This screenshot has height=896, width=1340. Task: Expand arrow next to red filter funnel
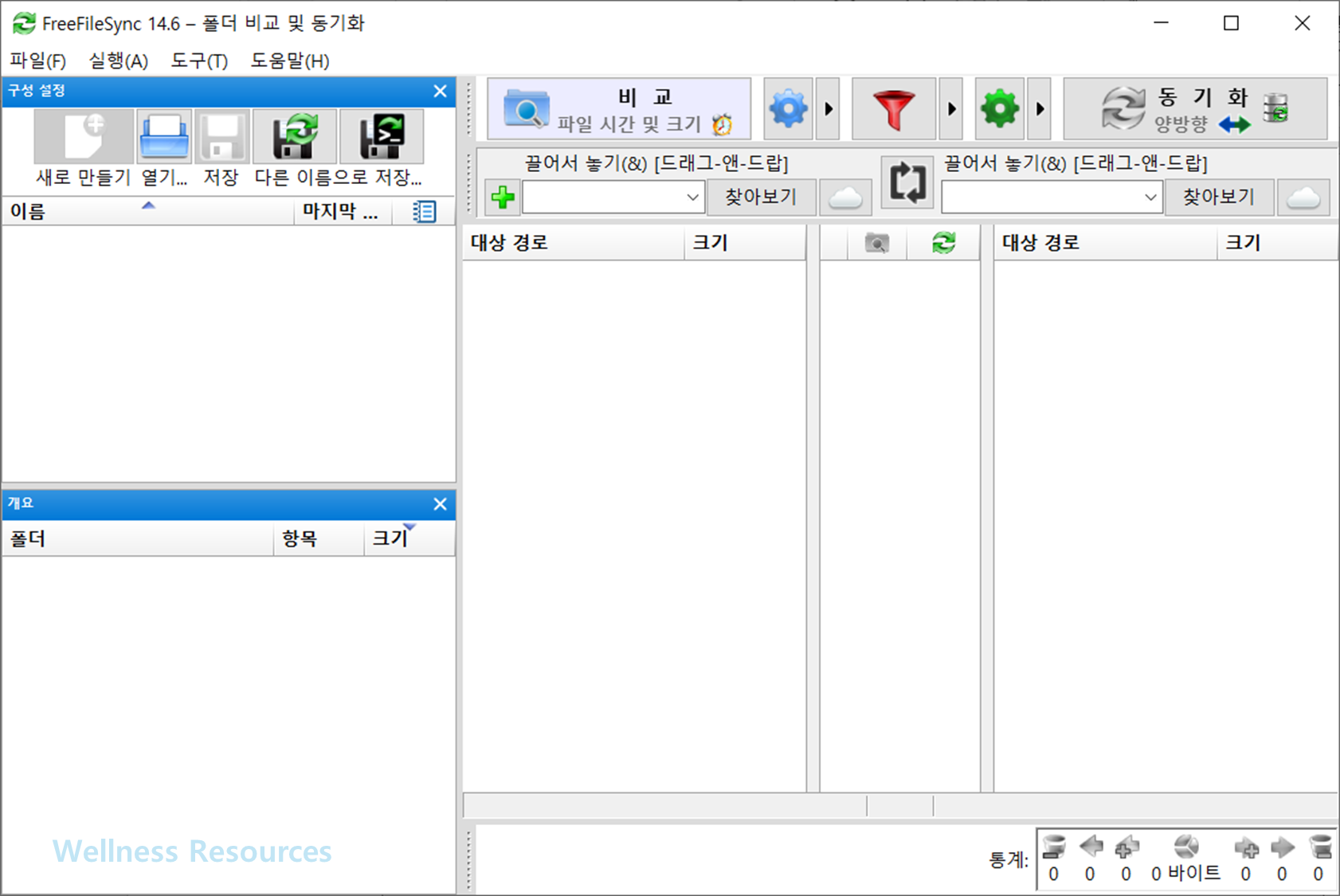tap(951, 109)
